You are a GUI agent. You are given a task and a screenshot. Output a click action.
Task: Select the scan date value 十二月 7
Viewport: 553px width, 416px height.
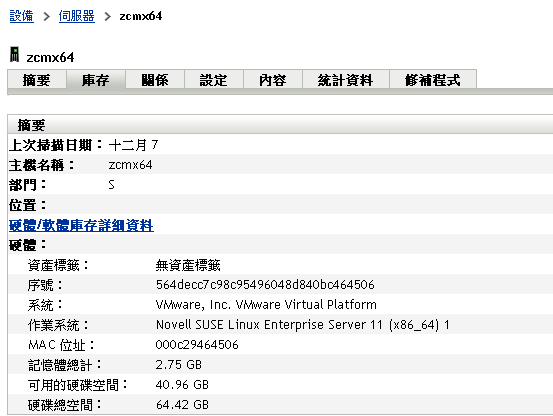coord(134,145)
